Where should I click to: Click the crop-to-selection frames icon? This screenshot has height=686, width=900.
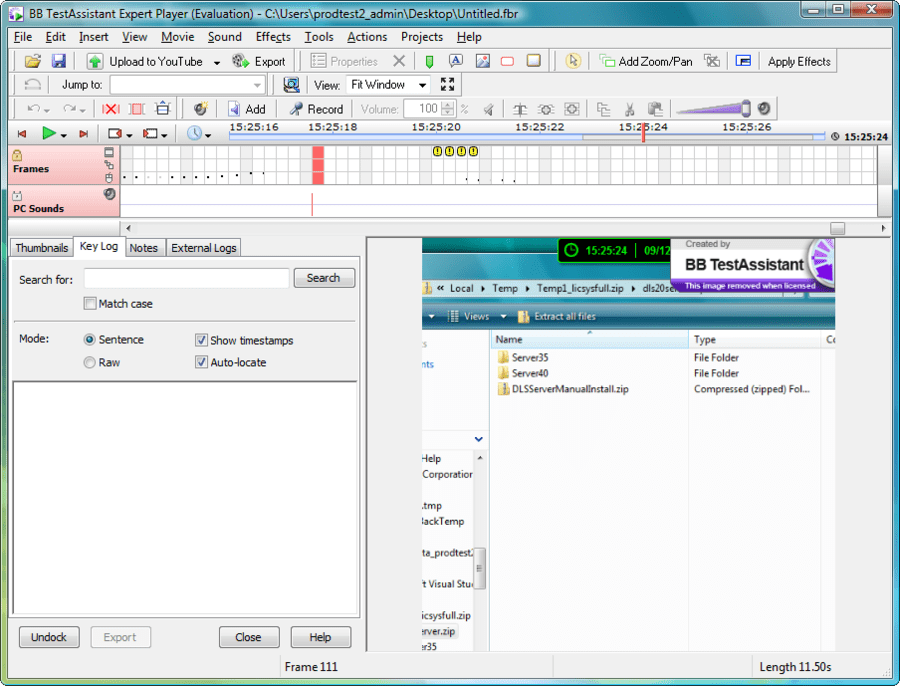[137, 108]
